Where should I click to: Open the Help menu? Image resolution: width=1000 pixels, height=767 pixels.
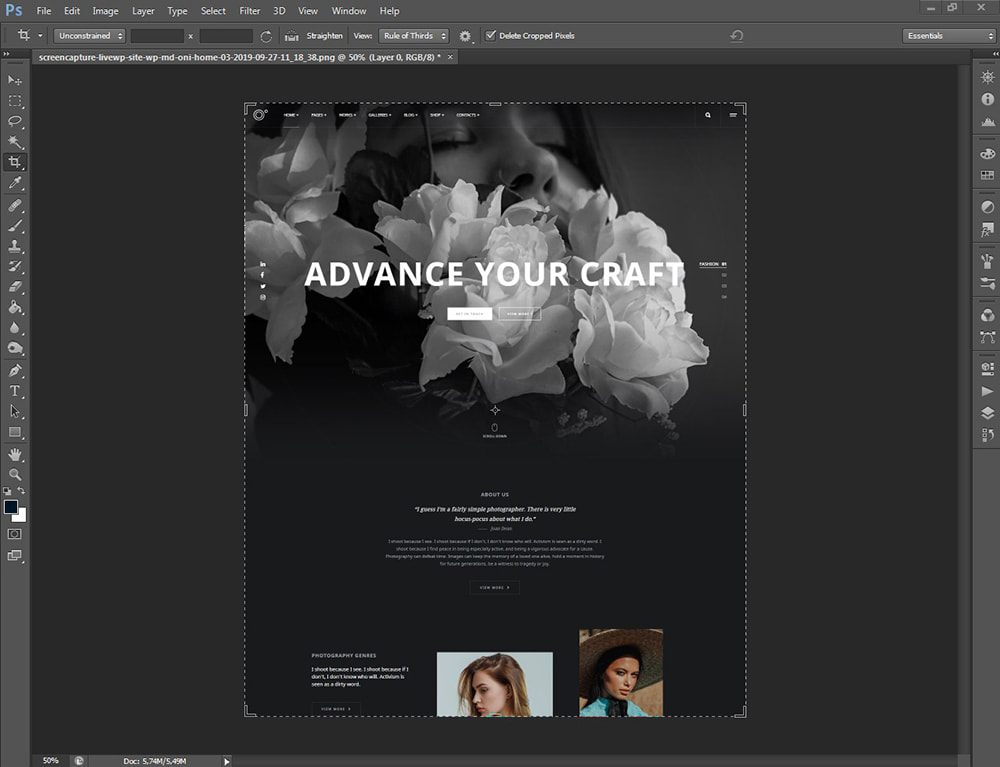point(389,11)
